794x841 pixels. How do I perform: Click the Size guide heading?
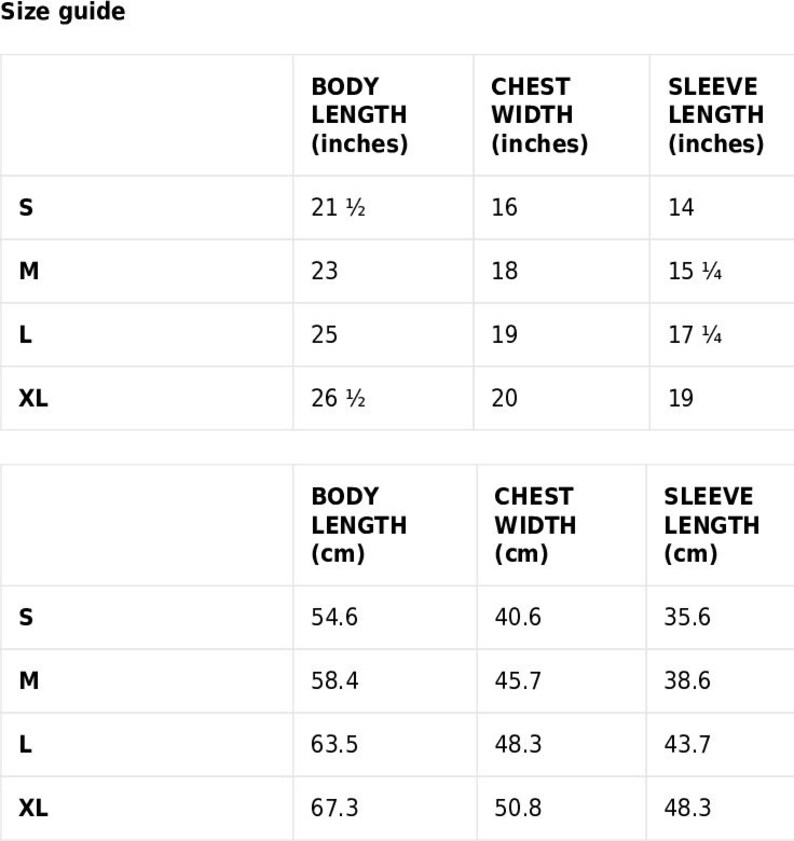tap(63, 12)
